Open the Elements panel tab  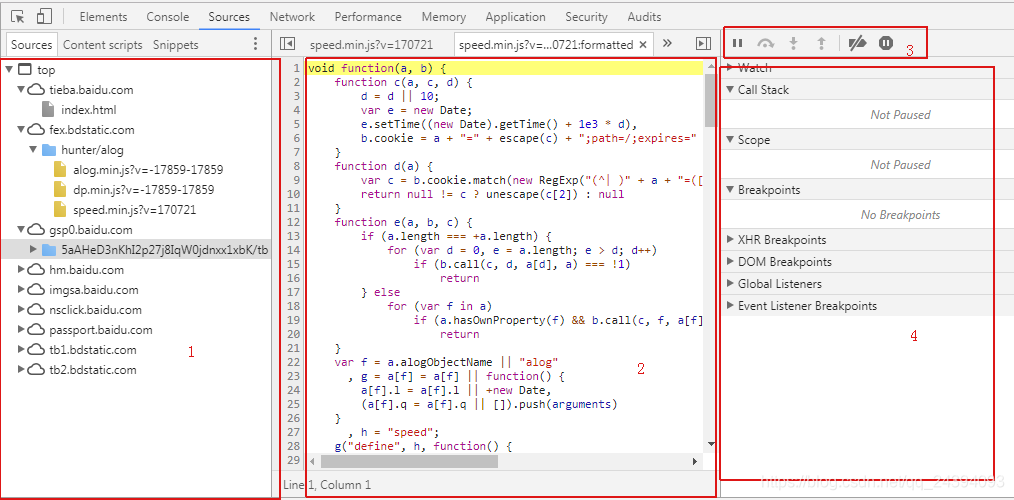103,17
